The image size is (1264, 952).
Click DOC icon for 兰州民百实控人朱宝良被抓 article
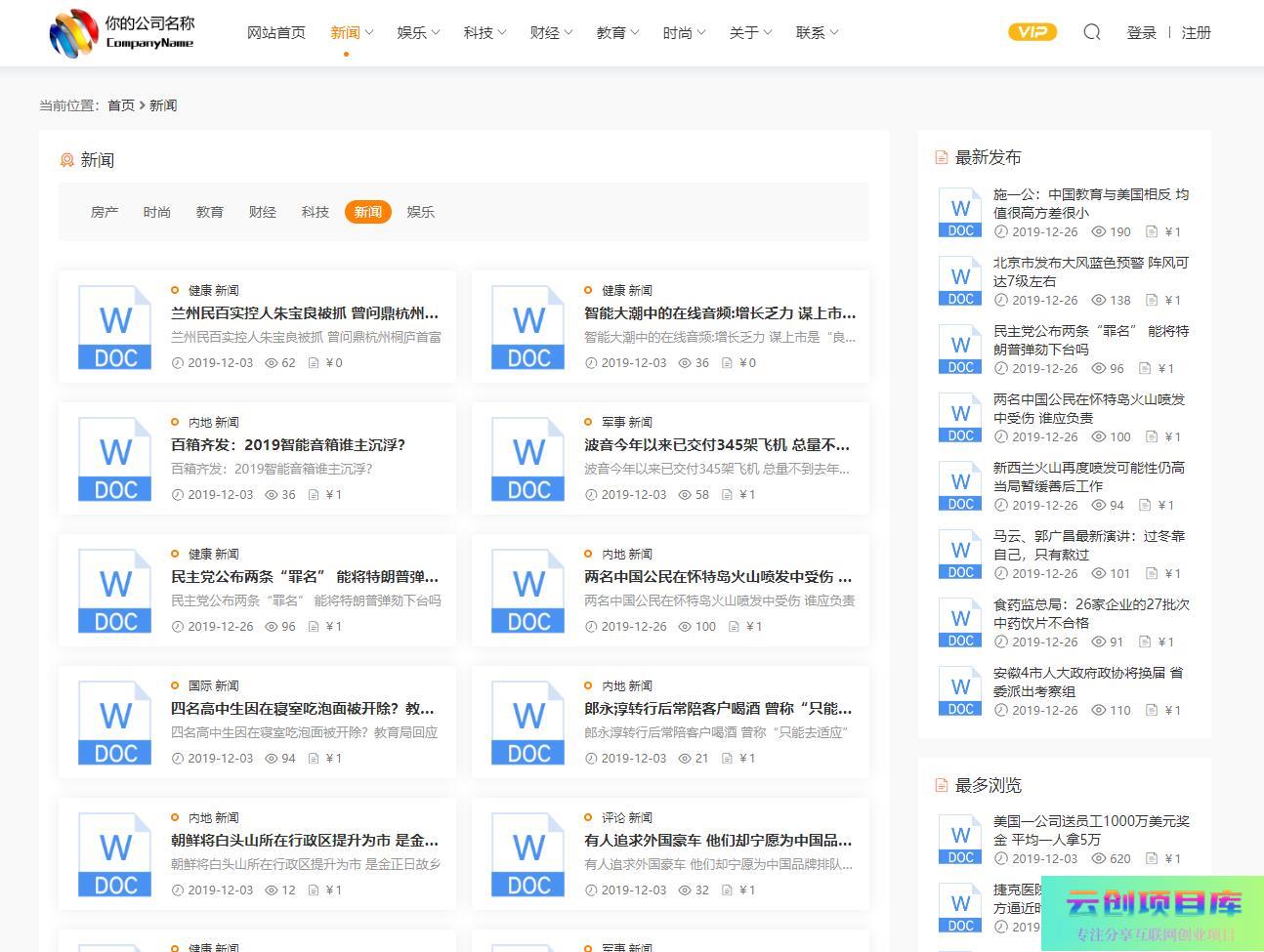115,327
